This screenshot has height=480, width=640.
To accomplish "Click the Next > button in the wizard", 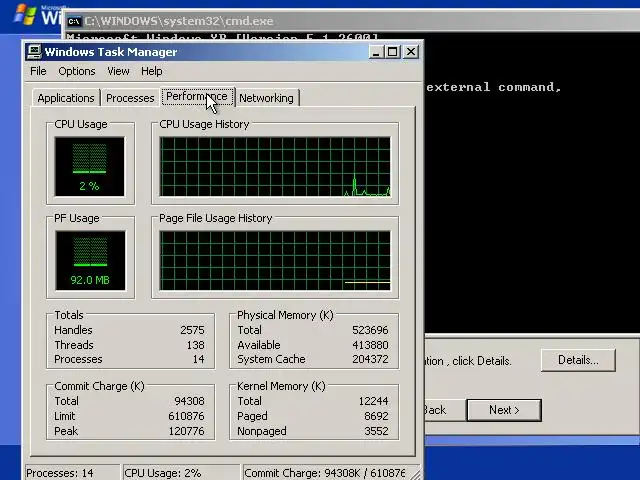I will point(504,410).
